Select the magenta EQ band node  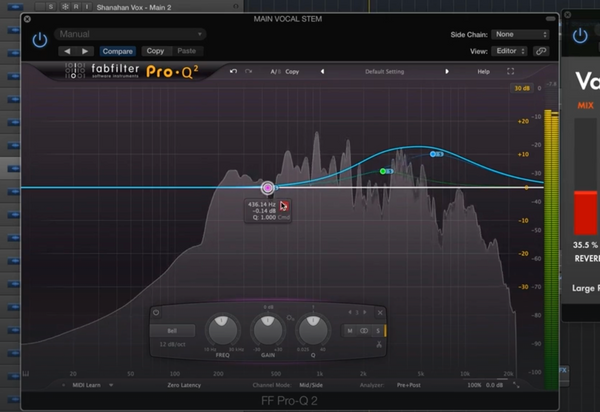pos(268,188)
